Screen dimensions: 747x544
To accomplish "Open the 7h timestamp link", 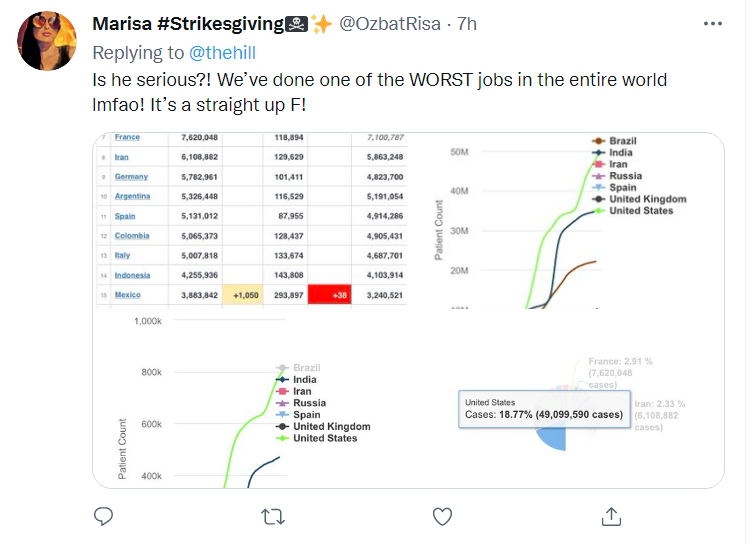I will (468, 24).
